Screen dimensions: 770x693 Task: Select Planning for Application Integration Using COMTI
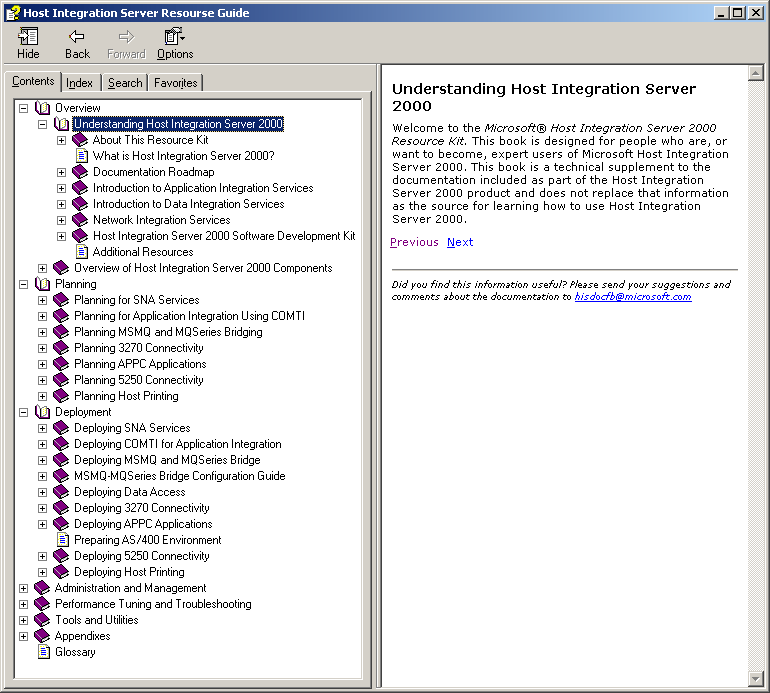[x=190, y=316]
